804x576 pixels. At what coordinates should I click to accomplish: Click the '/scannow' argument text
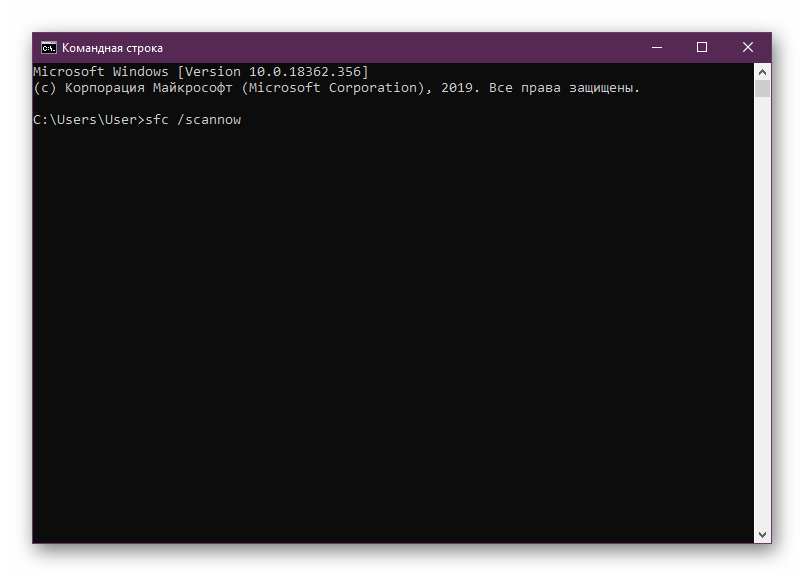tap(210, 120)
